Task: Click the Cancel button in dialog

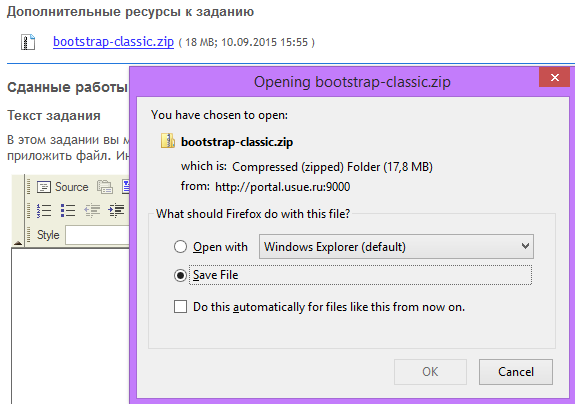Action: coord(516,372)
